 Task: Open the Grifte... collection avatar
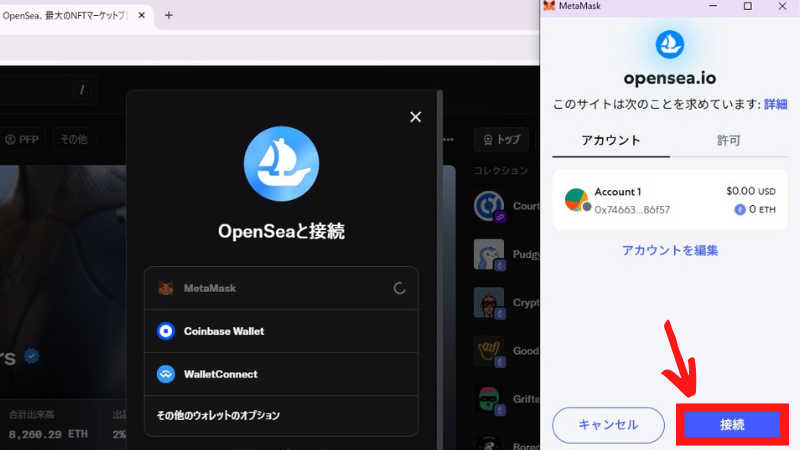point(489,399)
